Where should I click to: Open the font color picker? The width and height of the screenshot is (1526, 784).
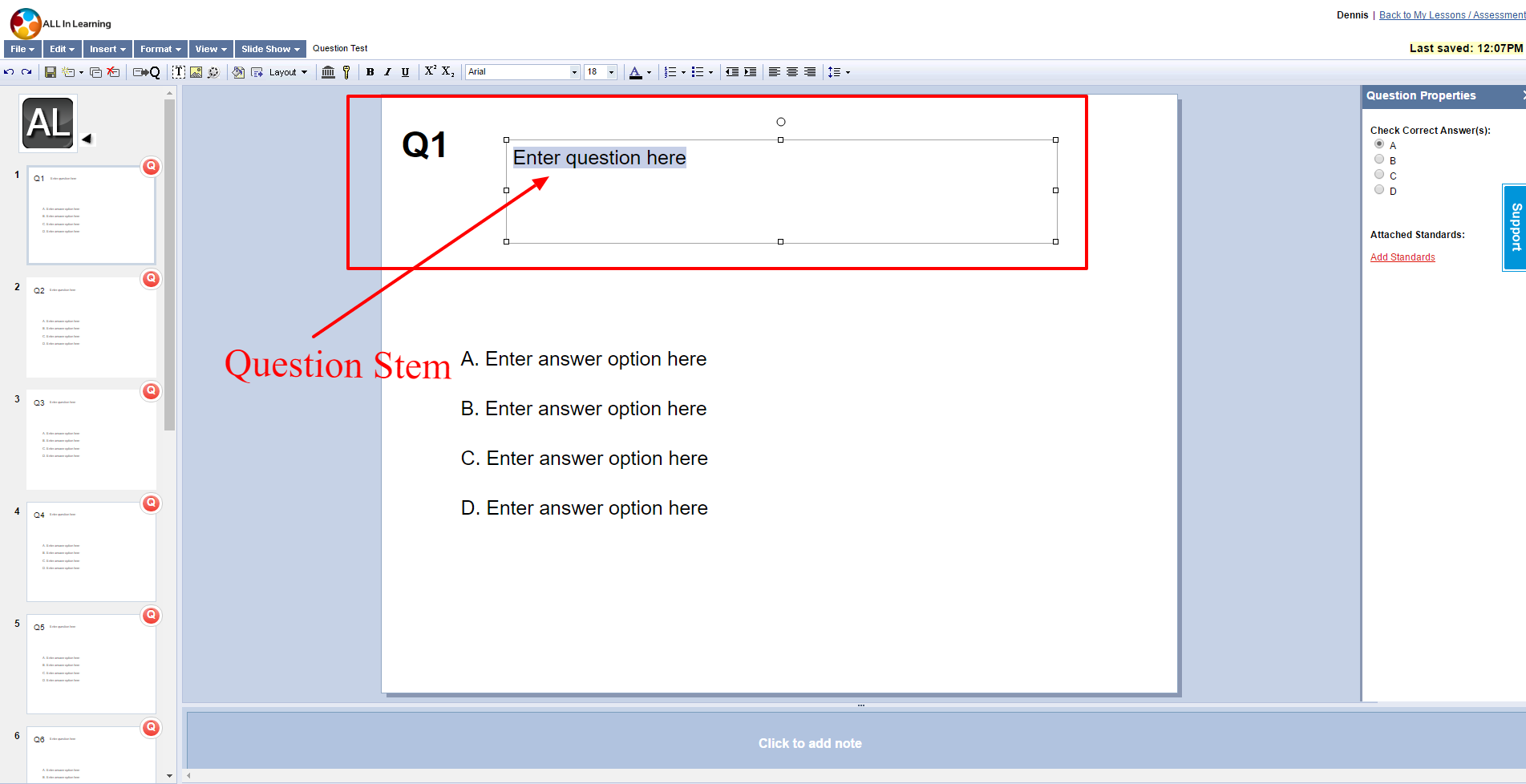649,72
